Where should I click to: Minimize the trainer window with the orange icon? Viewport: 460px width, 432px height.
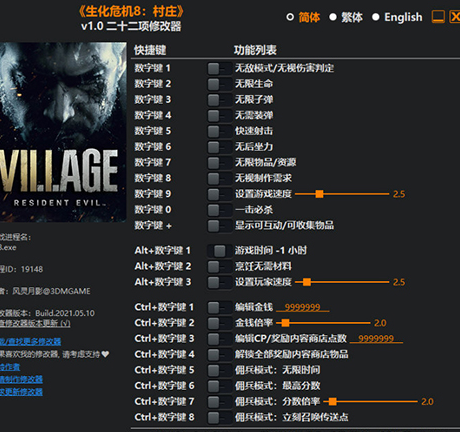coord(438,17)
